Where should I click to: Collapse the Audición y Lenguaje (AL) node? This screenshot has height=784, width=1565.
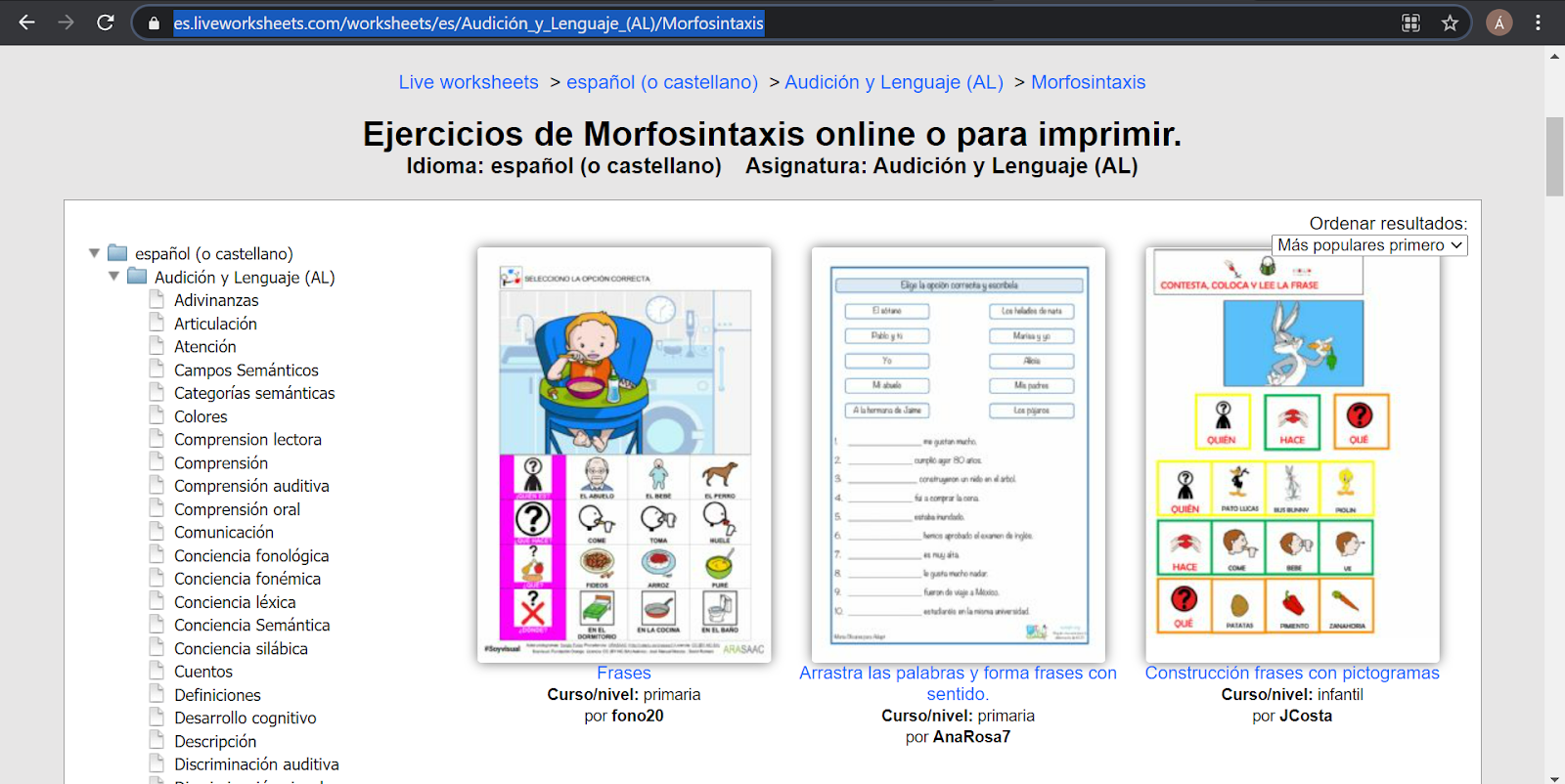(x=113, y=277)
